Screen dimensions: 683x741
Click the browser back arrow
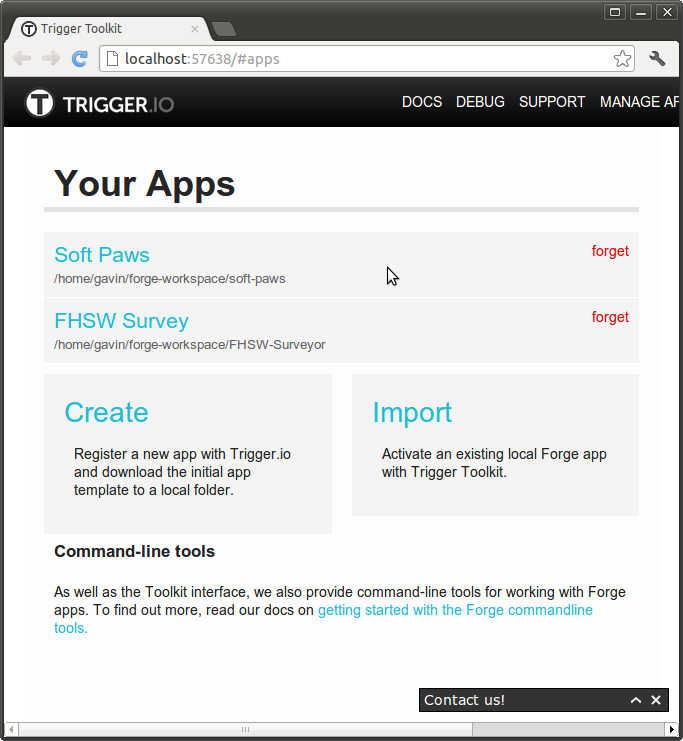pyautogui.click(x=22, y=59)
